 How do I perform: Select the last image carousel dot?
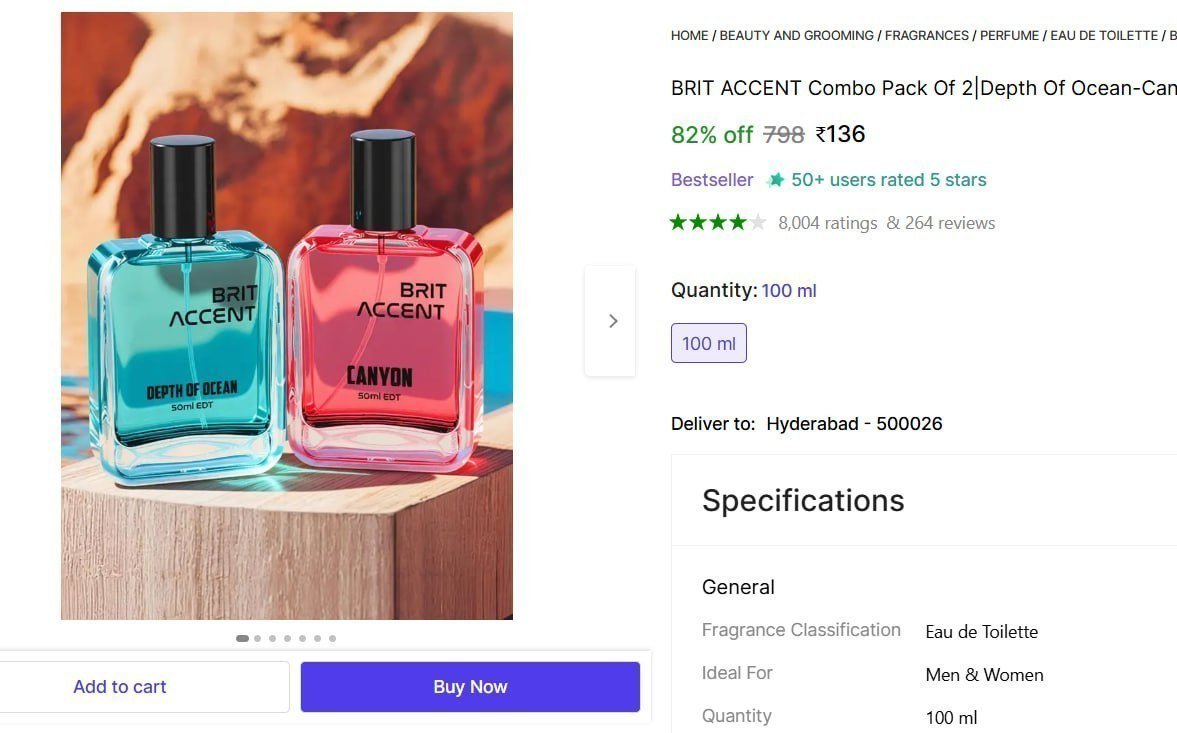click(332, 638)
